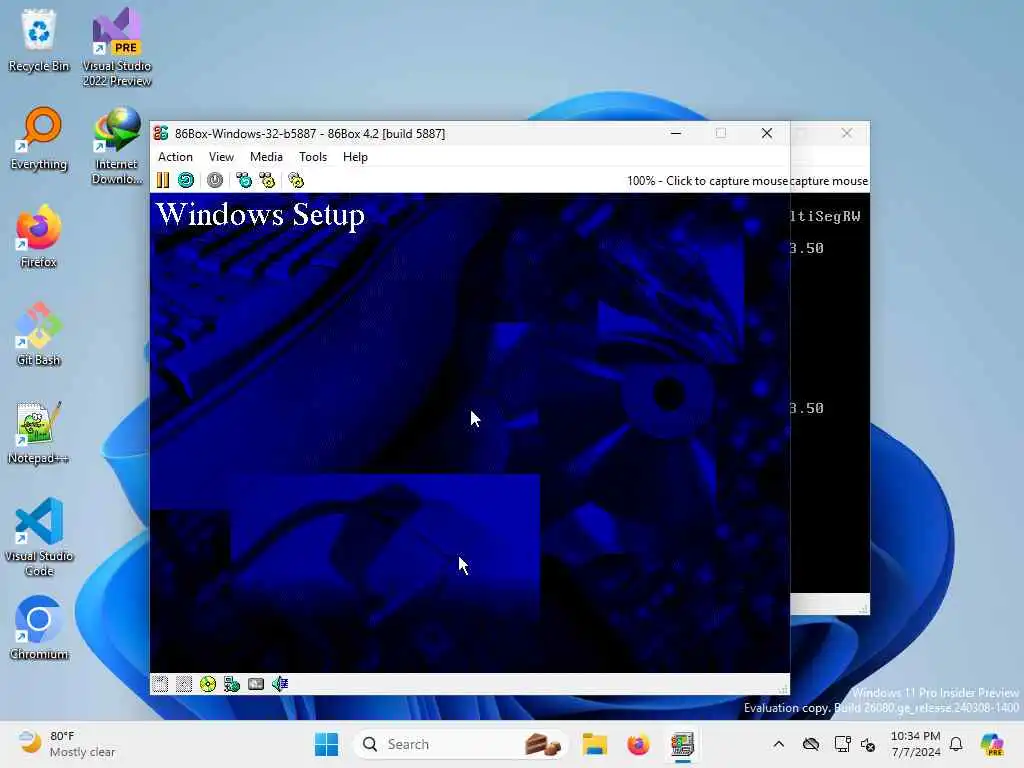Select Visual Studio Code desktop shortcut
The width and height of the screenshot is (1024, 768).
coord(39,537)
